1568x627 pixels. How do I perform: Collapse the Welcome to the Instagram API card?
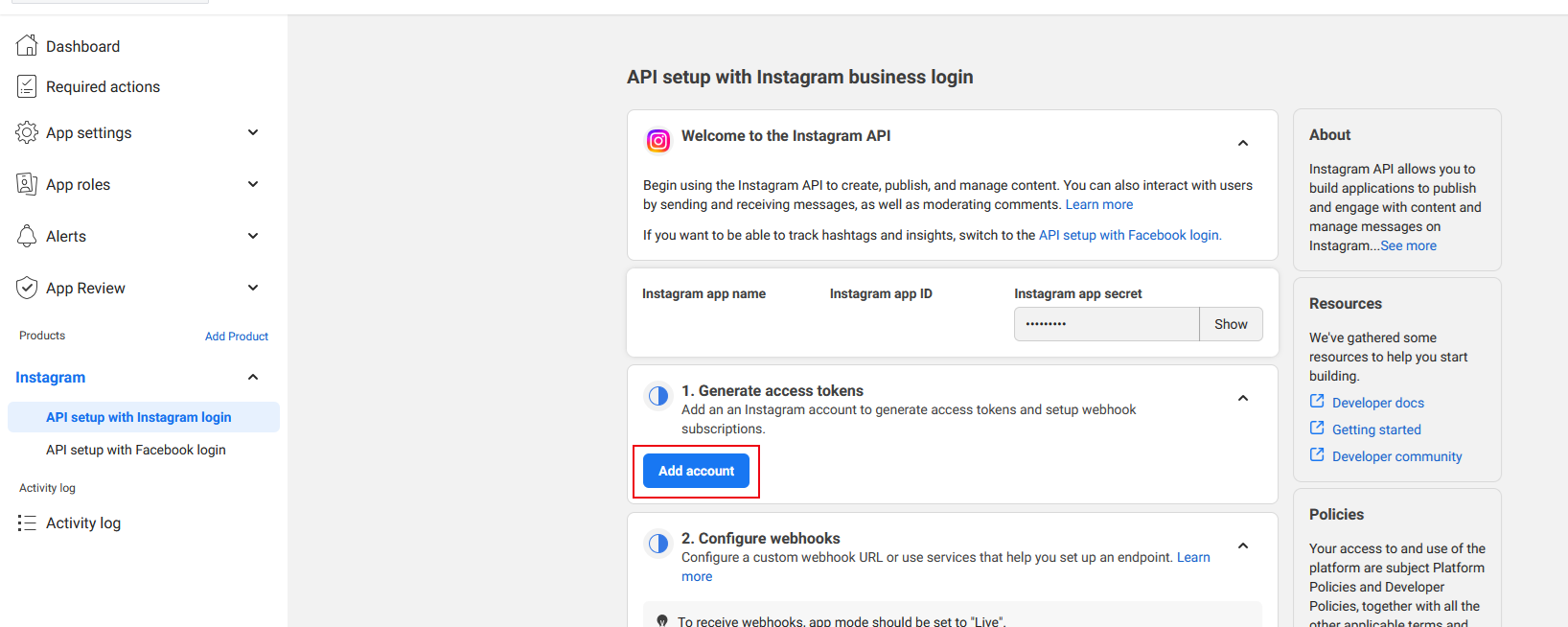[x=1243, y=143]
